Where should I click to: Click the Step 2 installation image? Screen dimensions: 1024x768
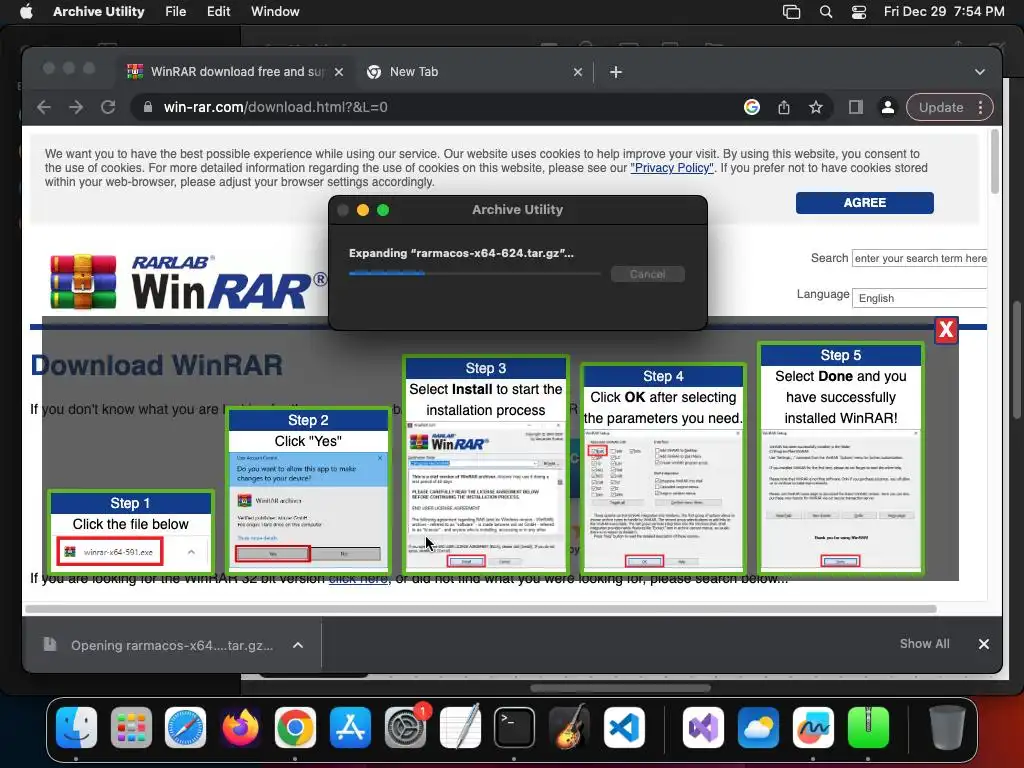pos(308,490)
